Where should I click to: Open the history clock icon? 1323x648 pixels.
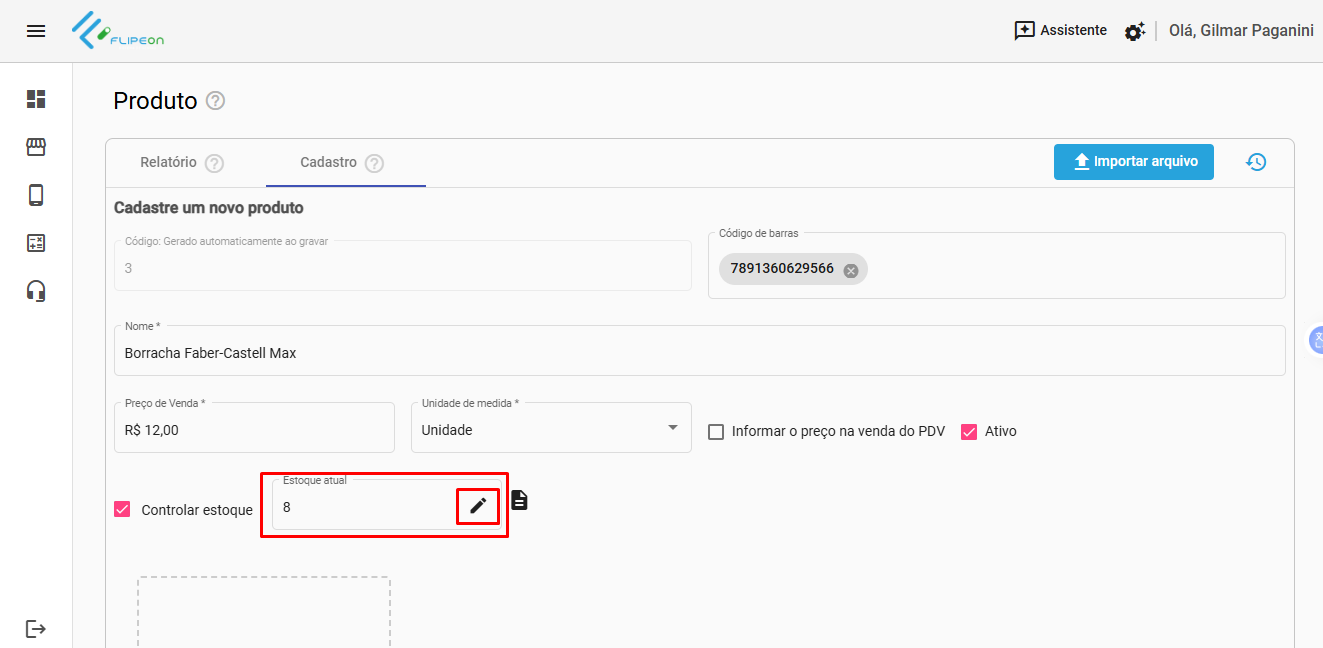1256,162
